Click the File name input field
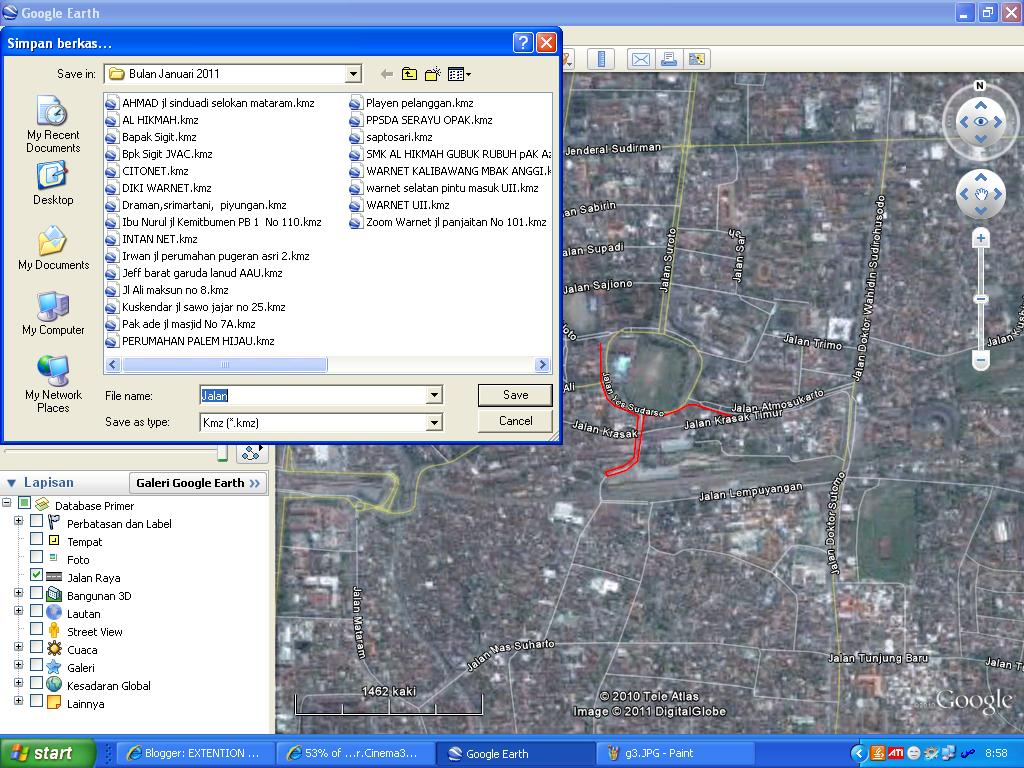 [313, 395]
